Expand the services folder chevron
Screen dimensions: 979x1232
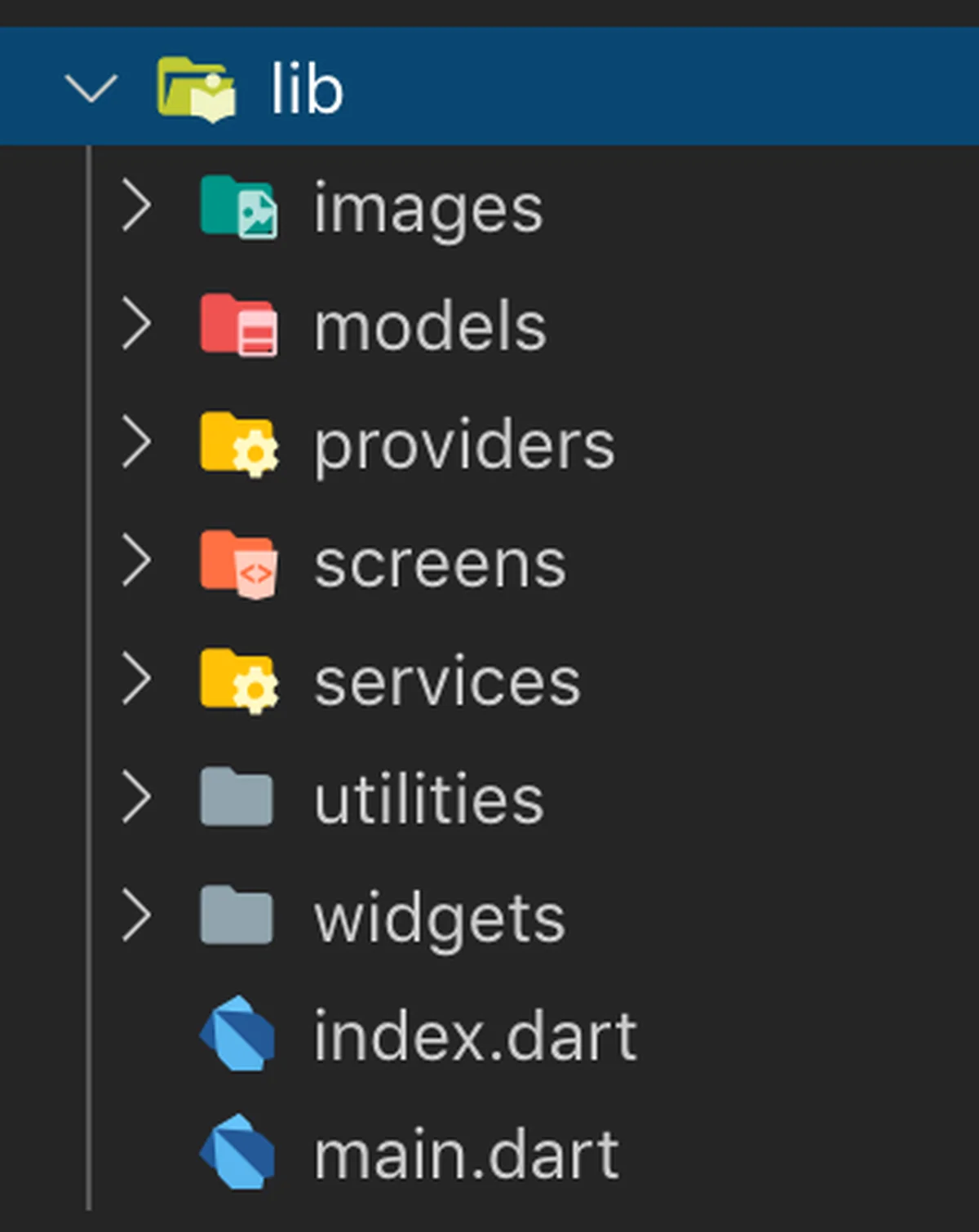136,680
